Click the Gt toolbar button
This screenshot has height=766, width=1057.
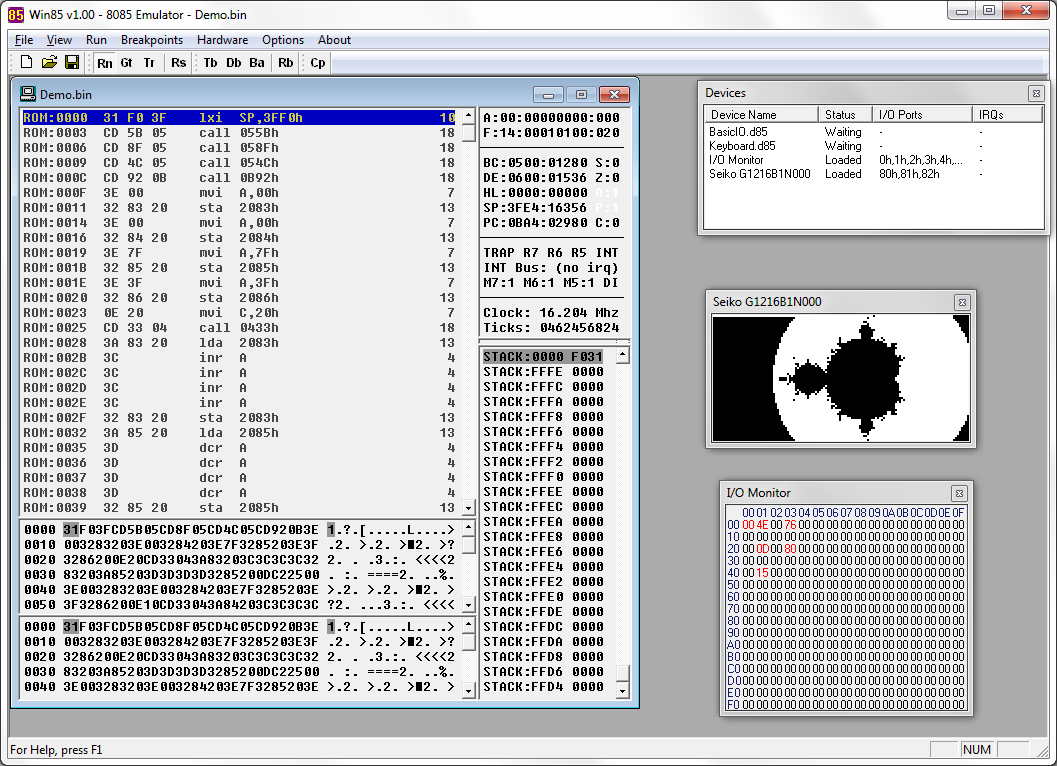pos(127,63)
